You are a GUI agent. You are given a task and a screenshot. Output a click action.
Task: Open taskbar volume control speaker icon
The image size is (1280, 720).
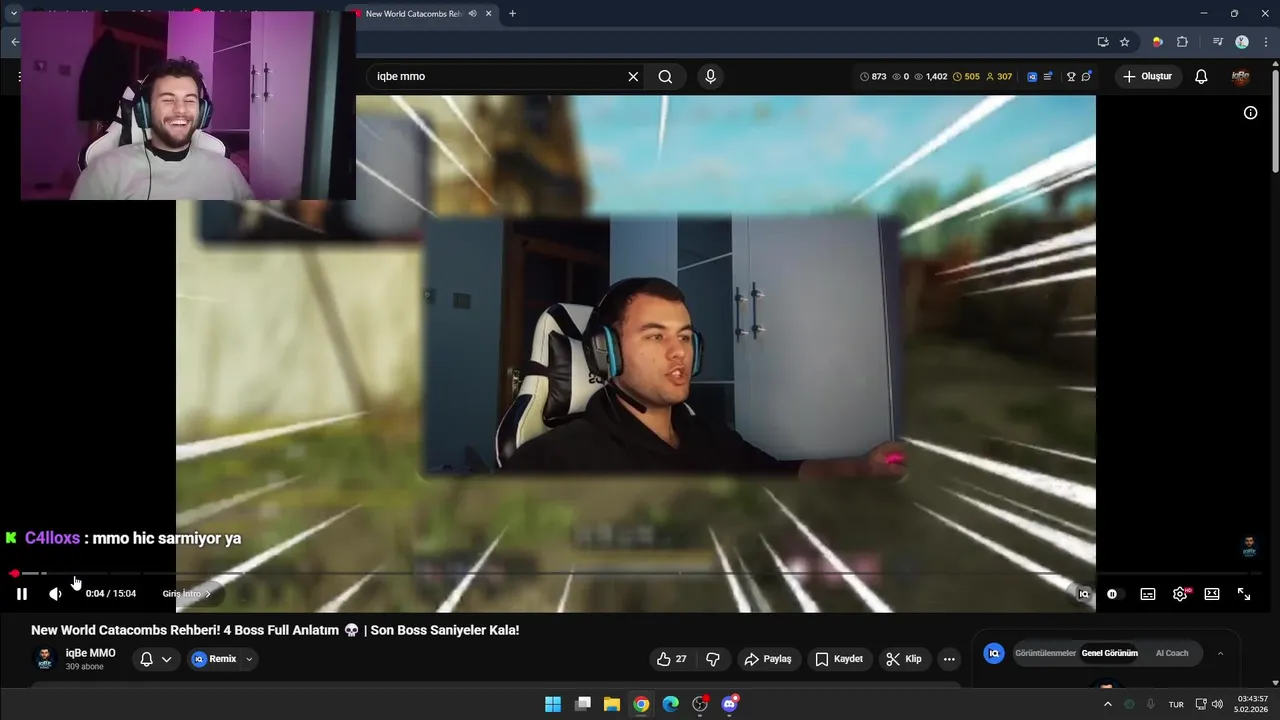[x=1217, y=704]
